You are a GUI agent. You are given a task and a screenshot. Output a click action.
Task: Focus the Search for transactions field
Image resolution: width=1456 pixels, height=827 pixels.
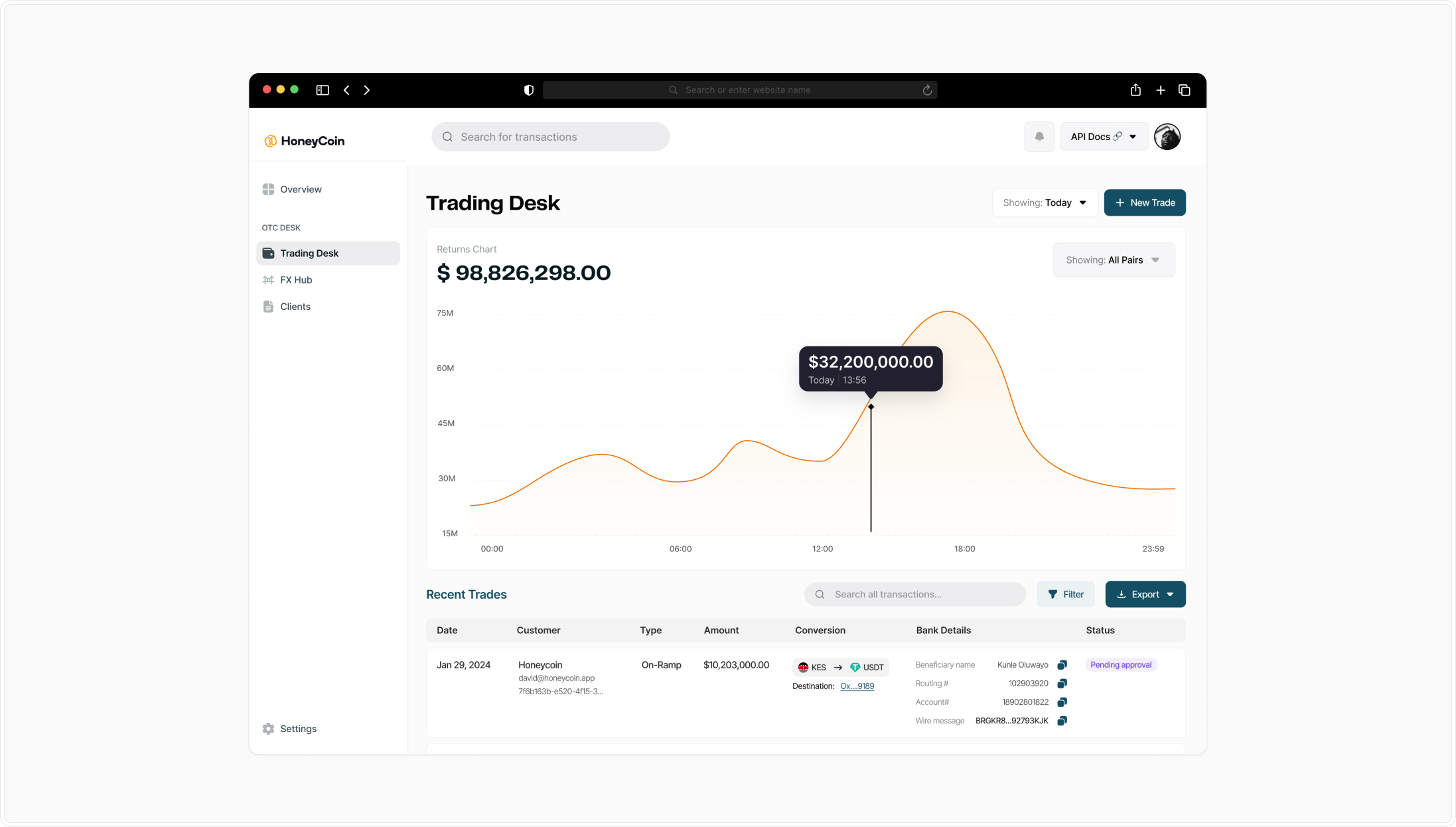551,137
